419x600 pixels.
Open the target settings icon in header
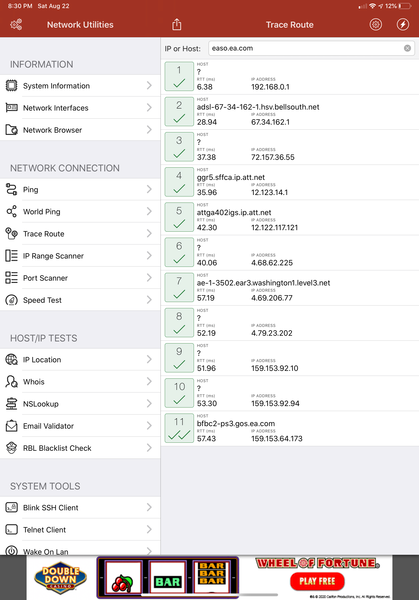376,24
